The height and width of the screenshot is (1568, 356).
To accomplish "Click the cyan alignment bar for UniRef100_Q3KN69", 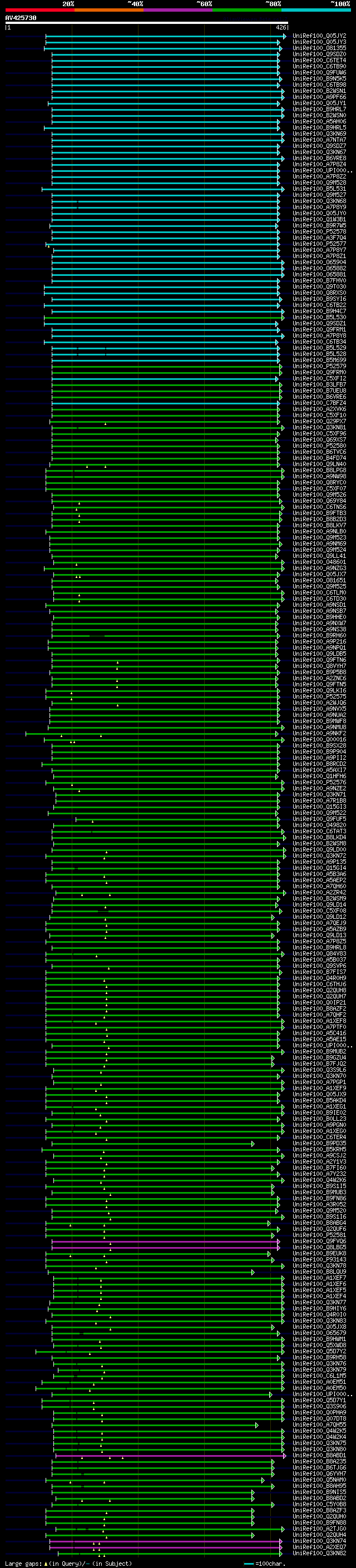I will coord(168,134).
